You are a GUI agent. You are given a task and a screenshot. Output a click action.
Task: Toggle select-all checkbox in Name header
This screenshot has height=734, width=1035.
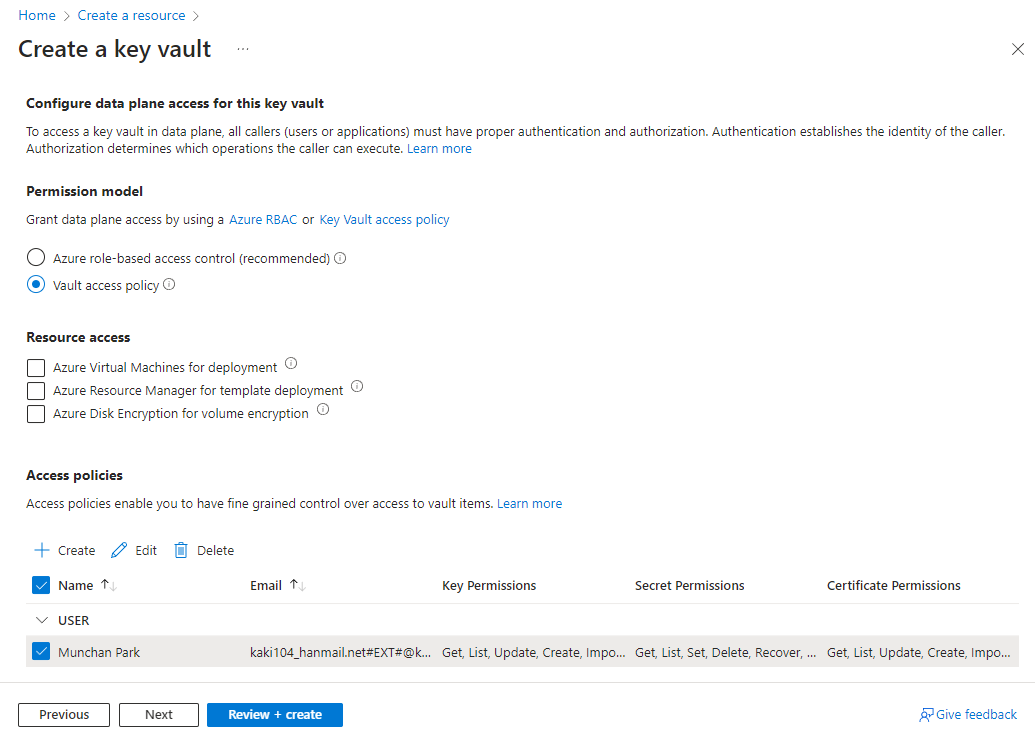tap(41, 585)
